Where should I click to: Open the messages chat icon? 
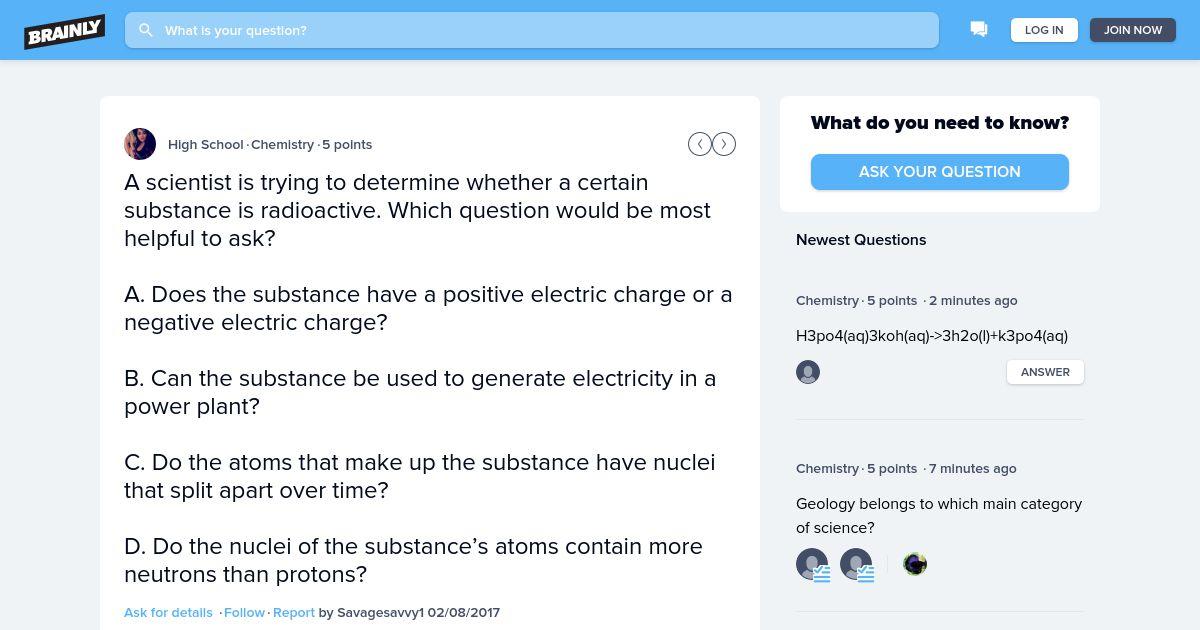tap(979, 30)
